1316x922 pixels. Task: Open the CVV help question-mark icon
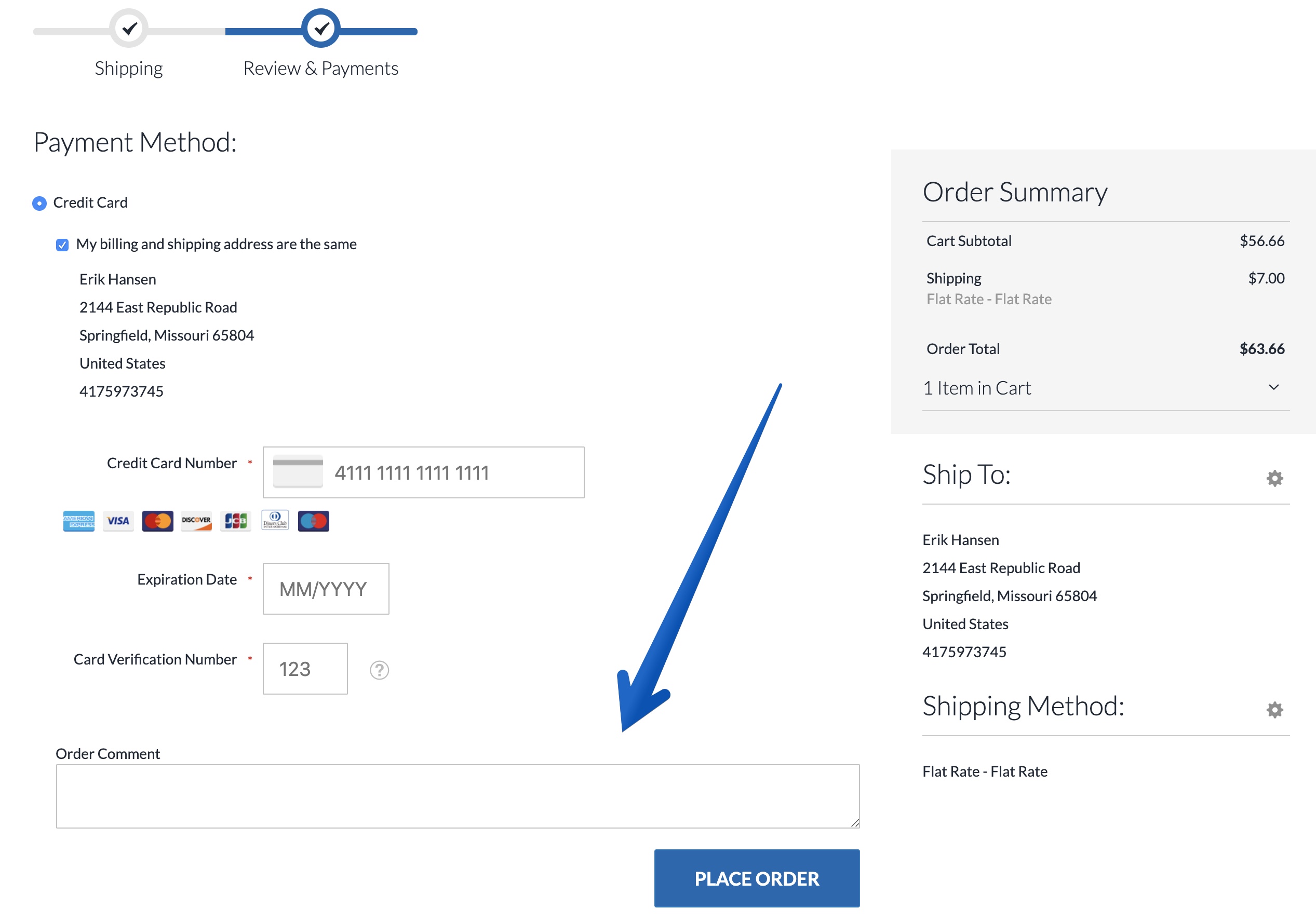[x=380, y=669]
